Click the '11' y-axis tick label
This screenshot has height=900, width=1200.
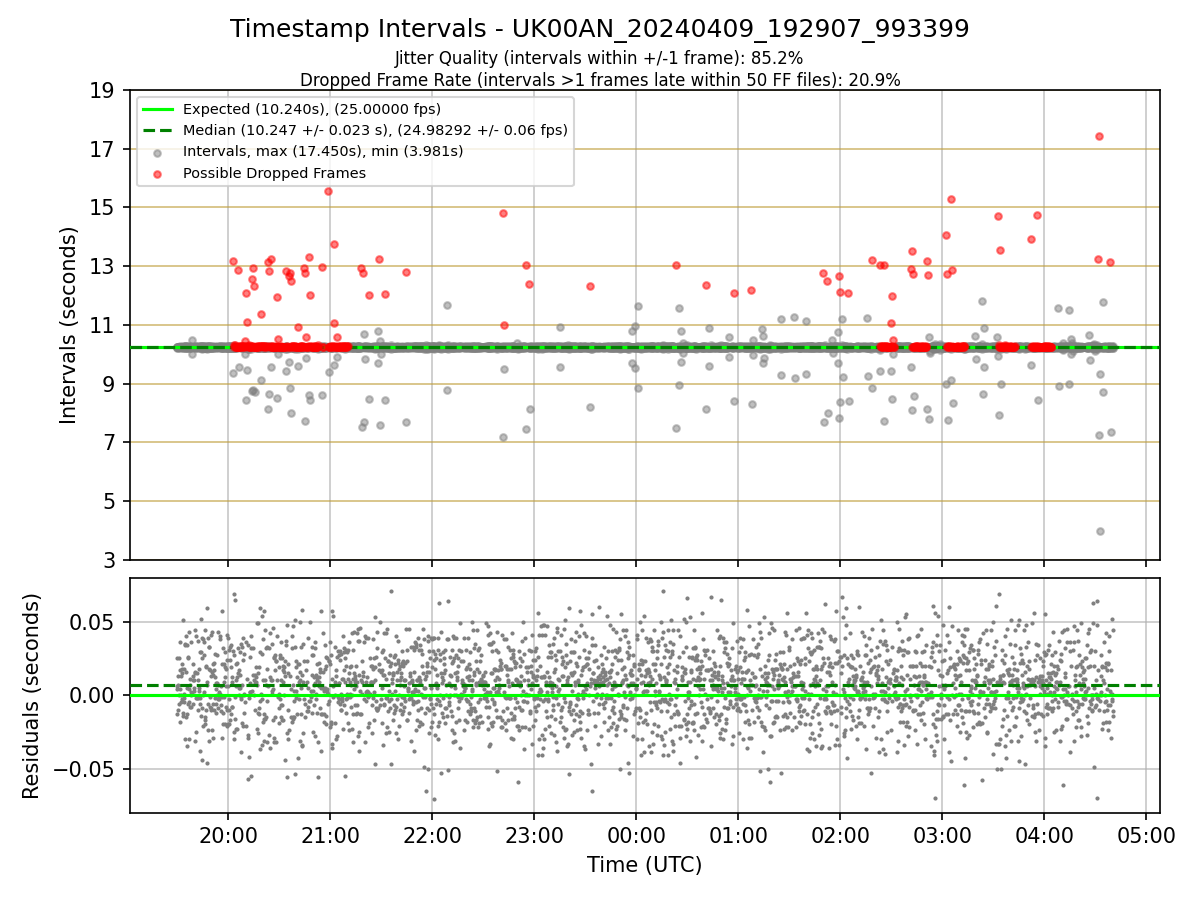tap(103, 326)
